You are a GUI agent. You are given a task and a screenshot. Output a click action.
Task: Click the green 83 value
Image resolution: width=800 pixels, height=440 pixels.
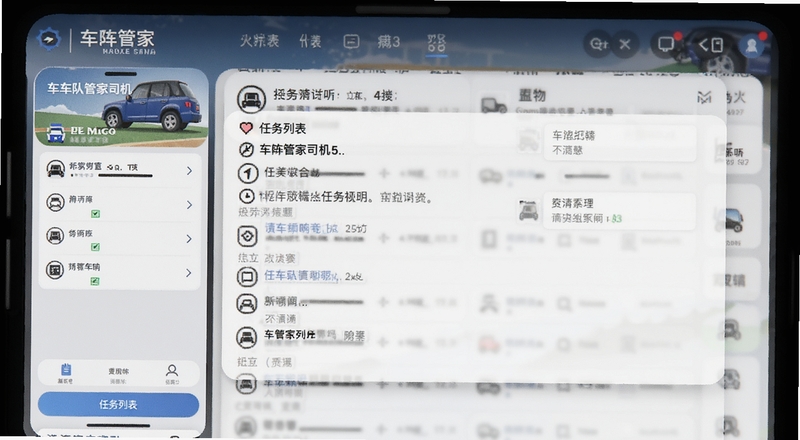[x=616, y=218]
